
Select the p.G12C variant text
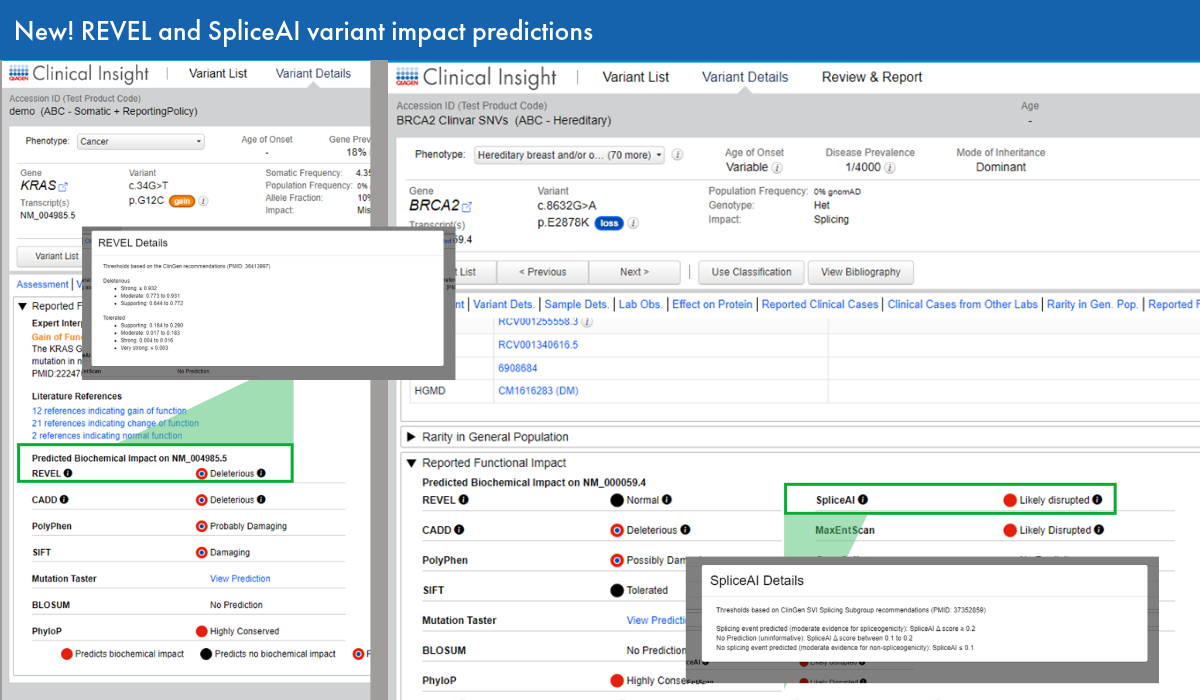146,201
